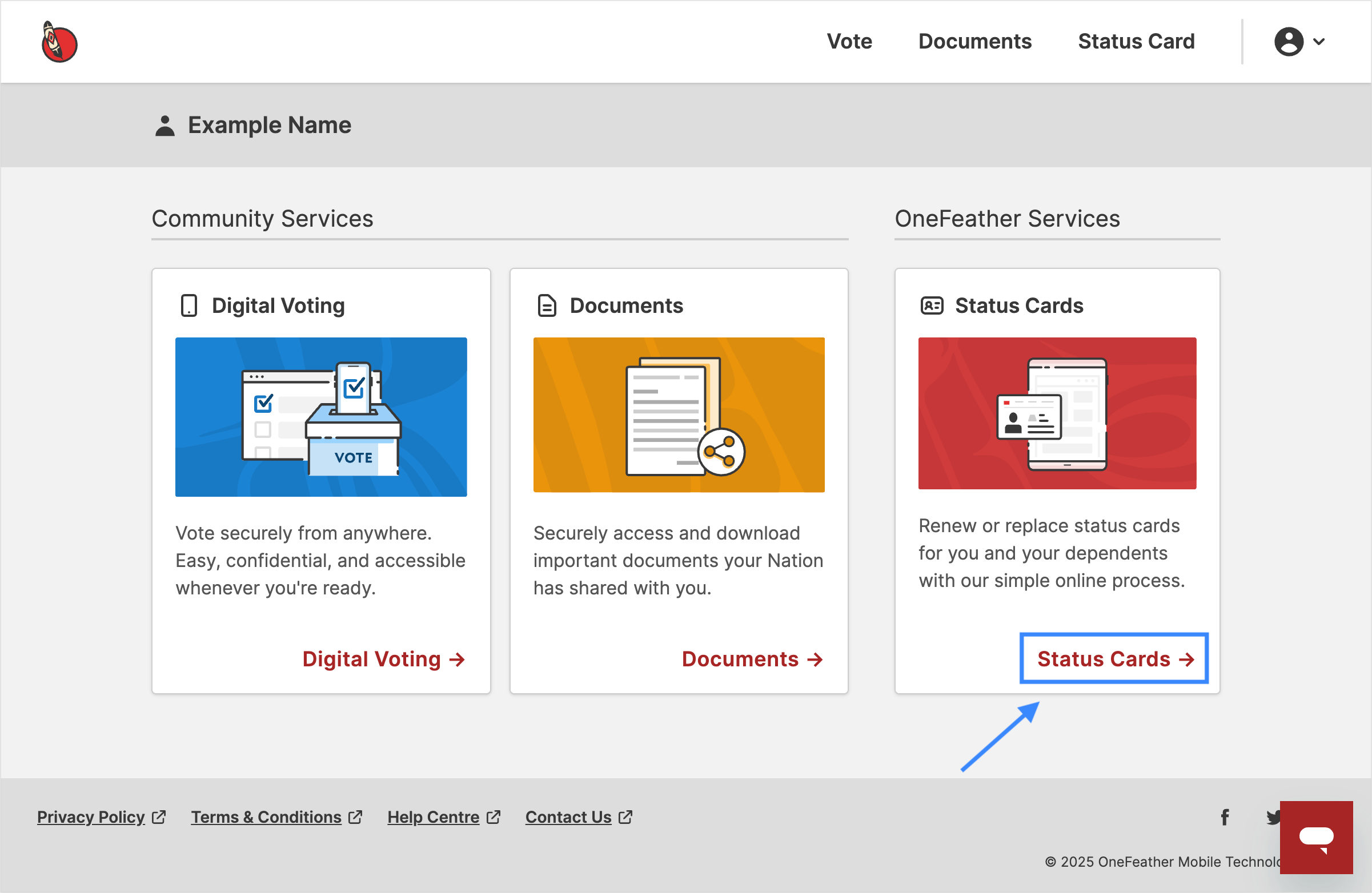The height and width of the screenshot is (893, 1372).
Task: Select the Example Name heading text
Action: tap(269, 125)
